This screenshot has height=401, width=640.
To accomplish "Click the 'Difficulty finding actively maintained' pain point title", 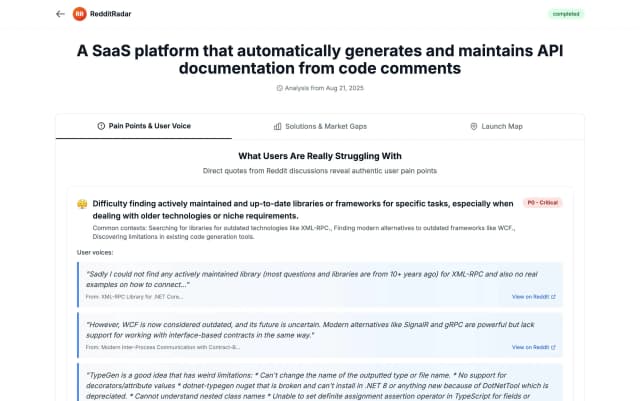I will 303,209.
